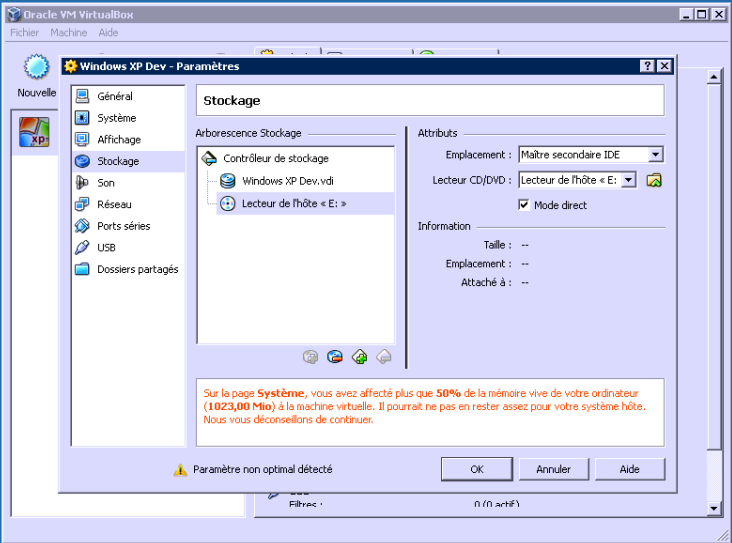Click the Annuler button
The width and height of the screenshot is (732, 543).
553,469
